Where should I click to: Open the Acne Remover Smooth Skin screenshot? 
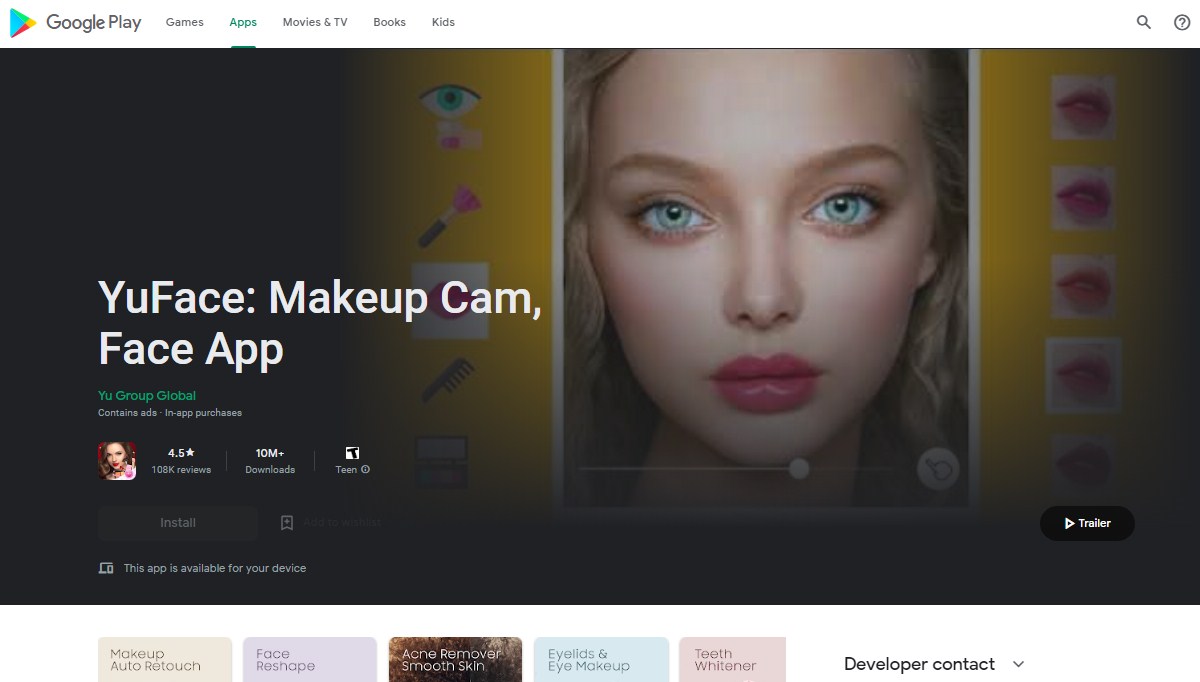[455, 660]
